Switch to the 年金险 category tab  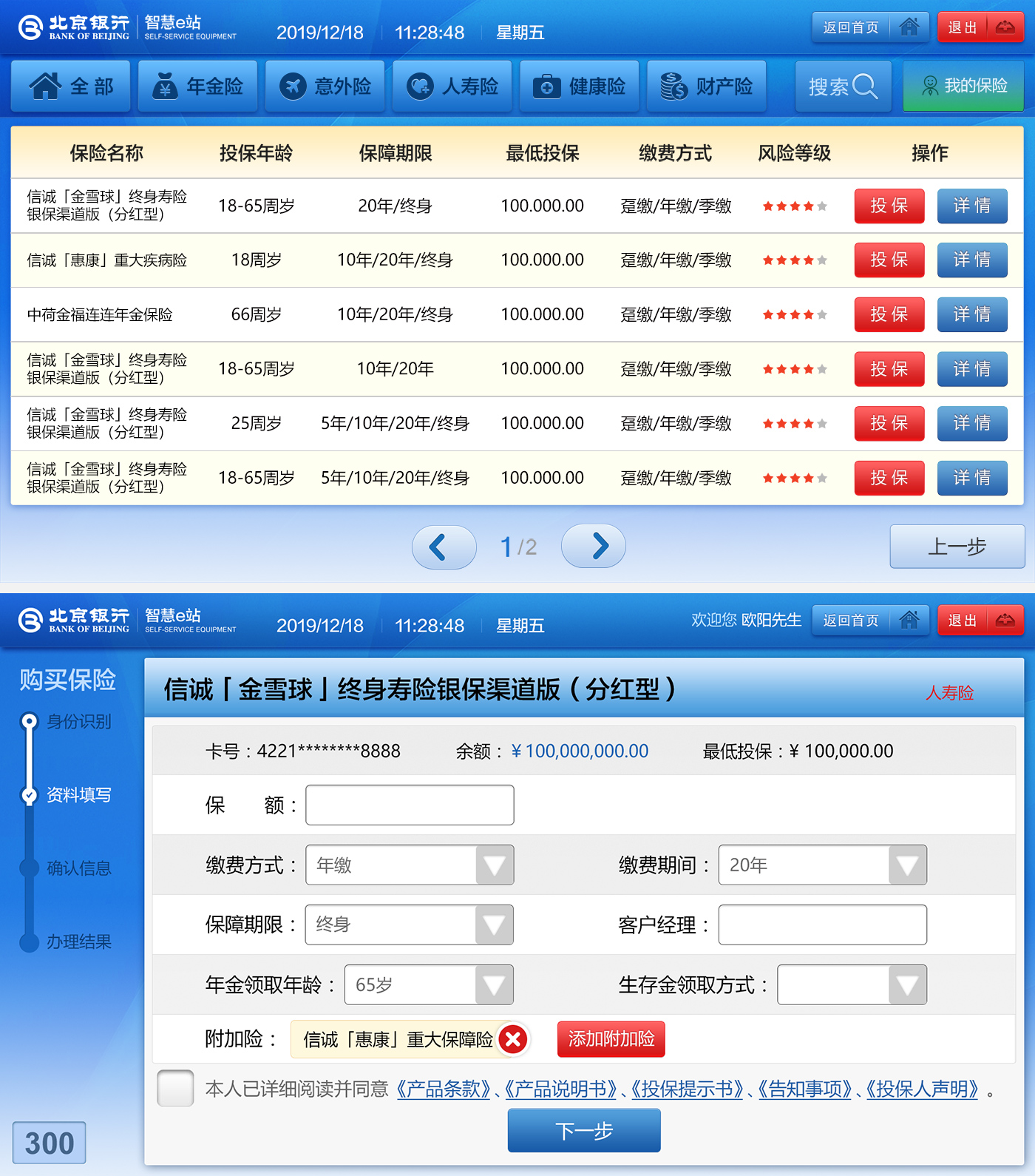[x=198, y=86]
